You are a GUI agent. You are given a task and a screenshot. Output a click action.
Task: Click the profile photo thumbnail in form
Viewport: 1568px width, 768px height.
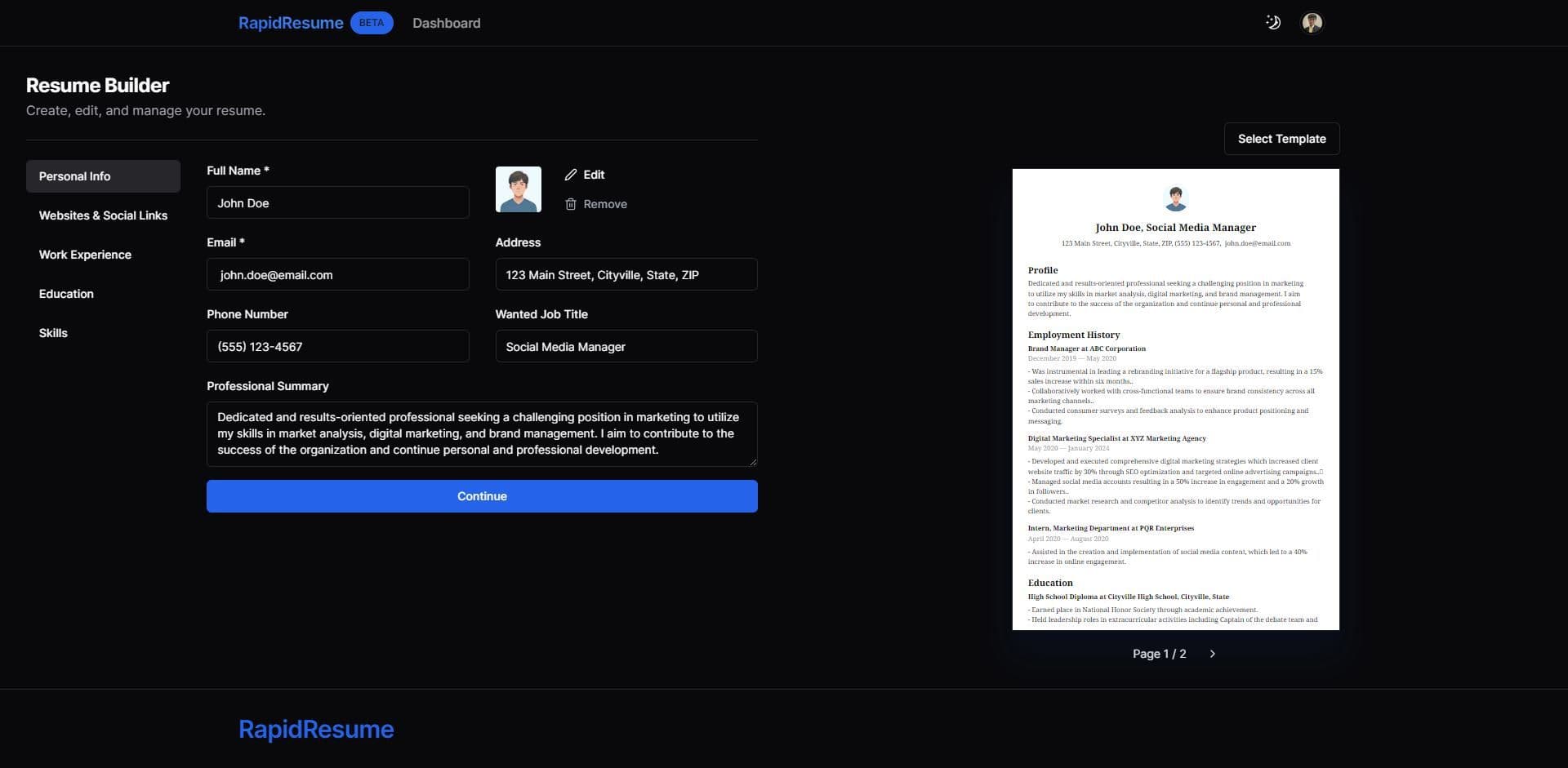pos(518,189)
